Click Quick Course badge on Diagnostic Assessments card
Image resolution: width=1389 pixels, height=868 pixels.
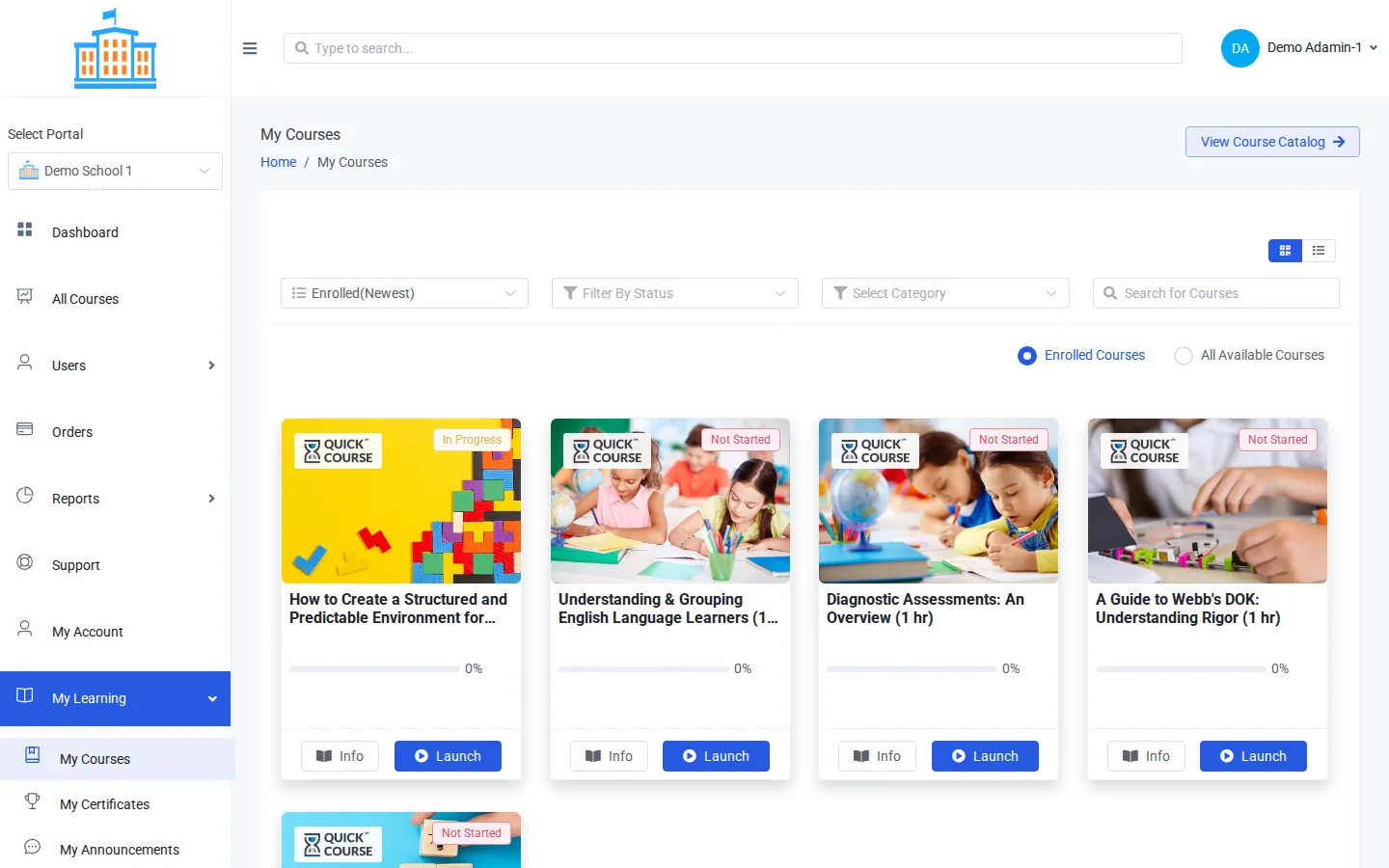(876, 451)
